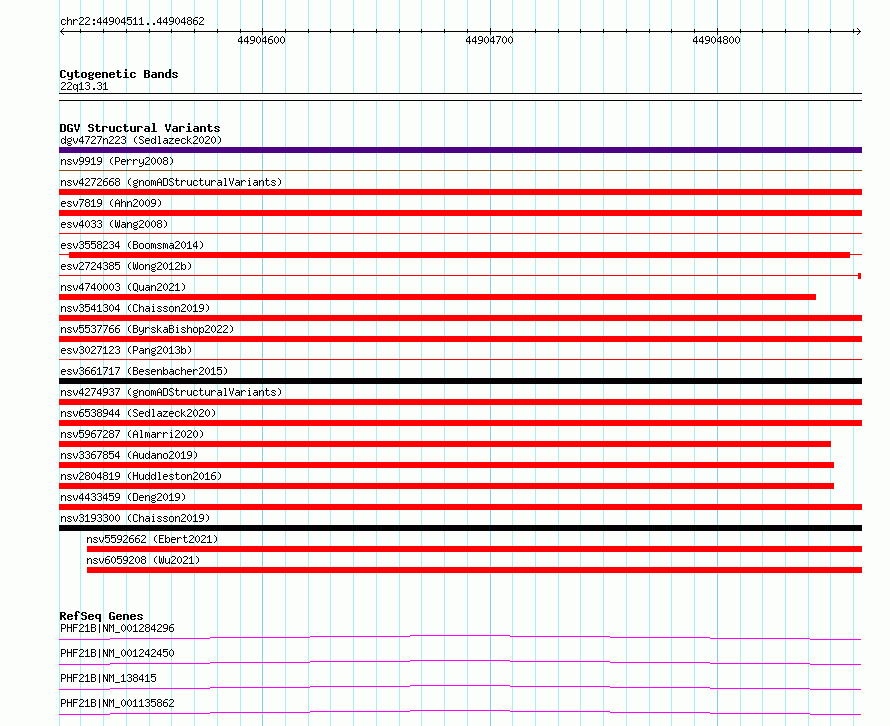Click the 44904700 ruler tick label
Viewport: 890px width, 726px height.
click(489, 40)
